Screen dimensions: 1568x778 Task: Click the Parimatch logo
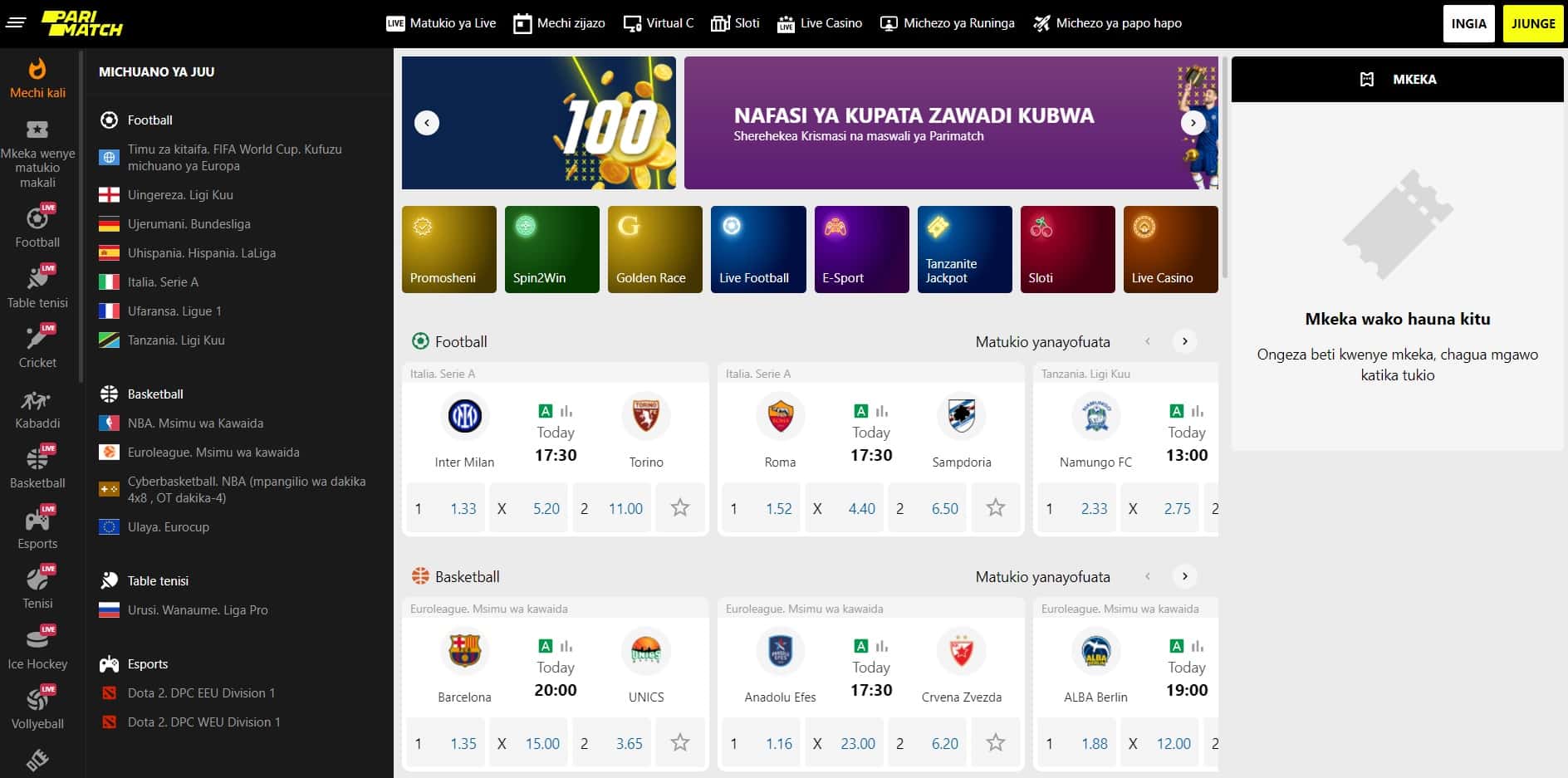(x=82, y=23)
